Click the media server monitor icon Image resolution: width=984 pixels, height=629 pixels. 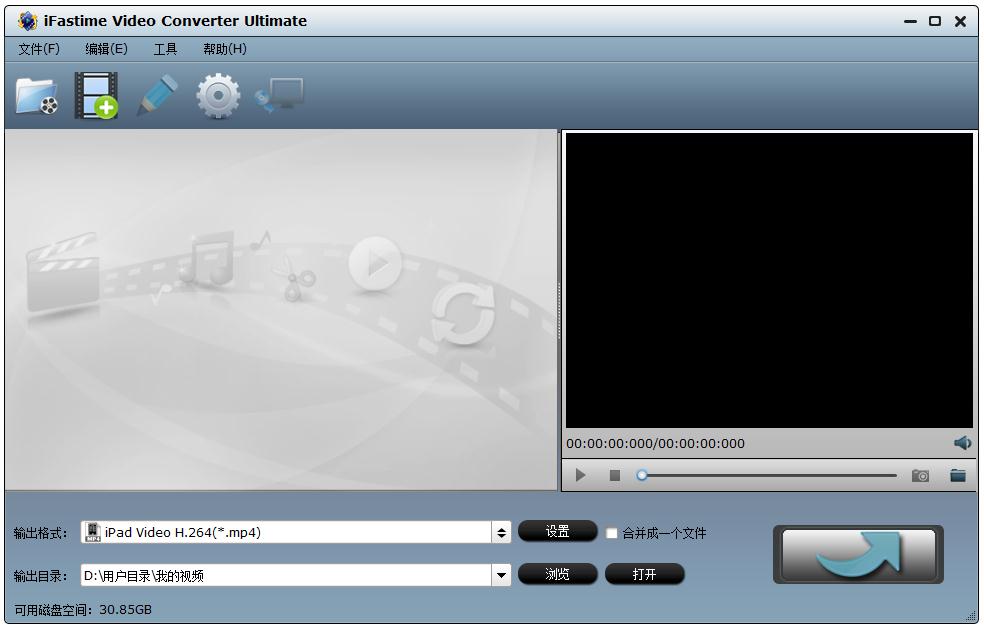coord(279,96)
